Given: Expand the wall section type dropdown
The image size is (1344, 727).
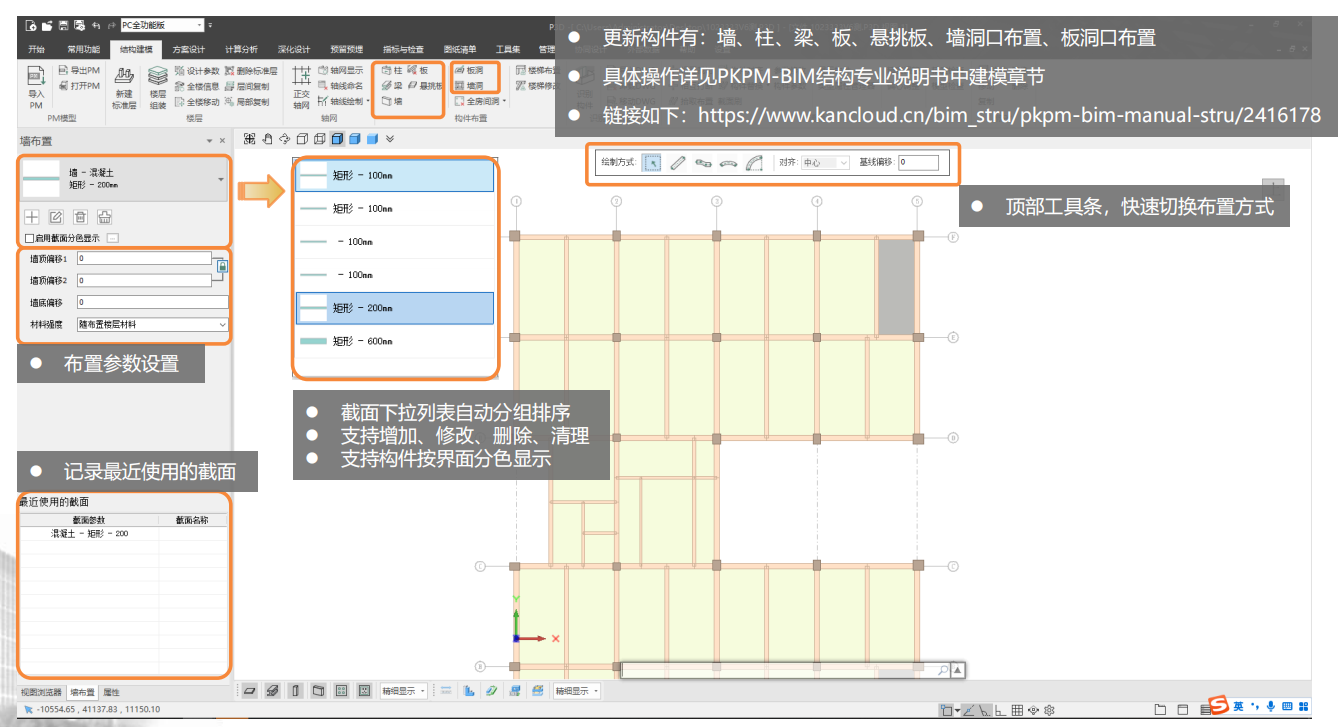Looking at the screenshot, I should point(220,179).
